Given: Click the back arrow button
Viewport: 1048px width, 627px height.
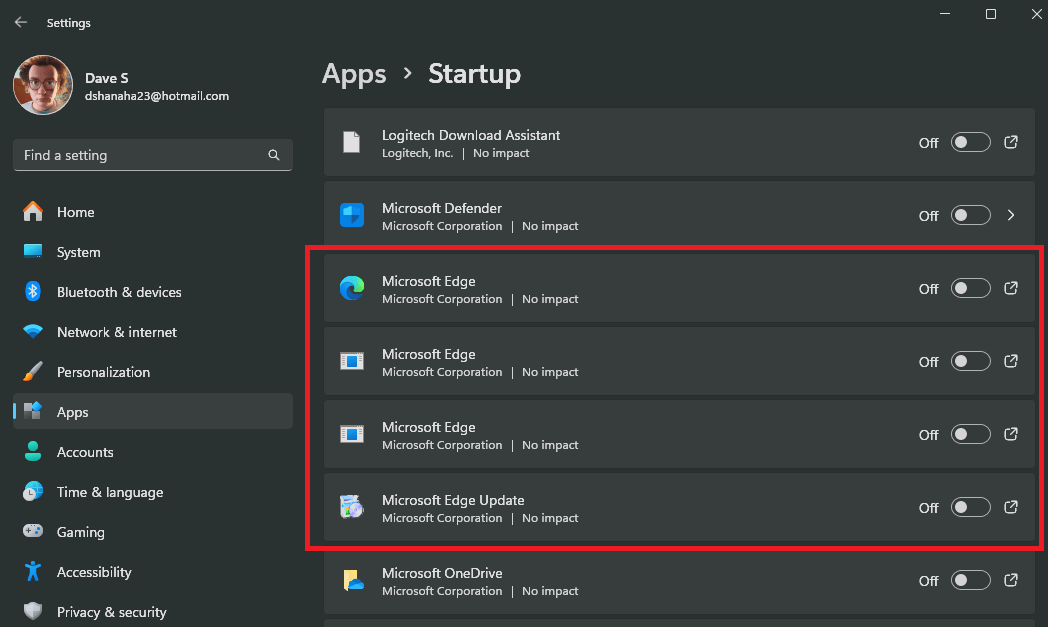Looking at the screenshot, I should pyautogui.click(x=20, y=22).
